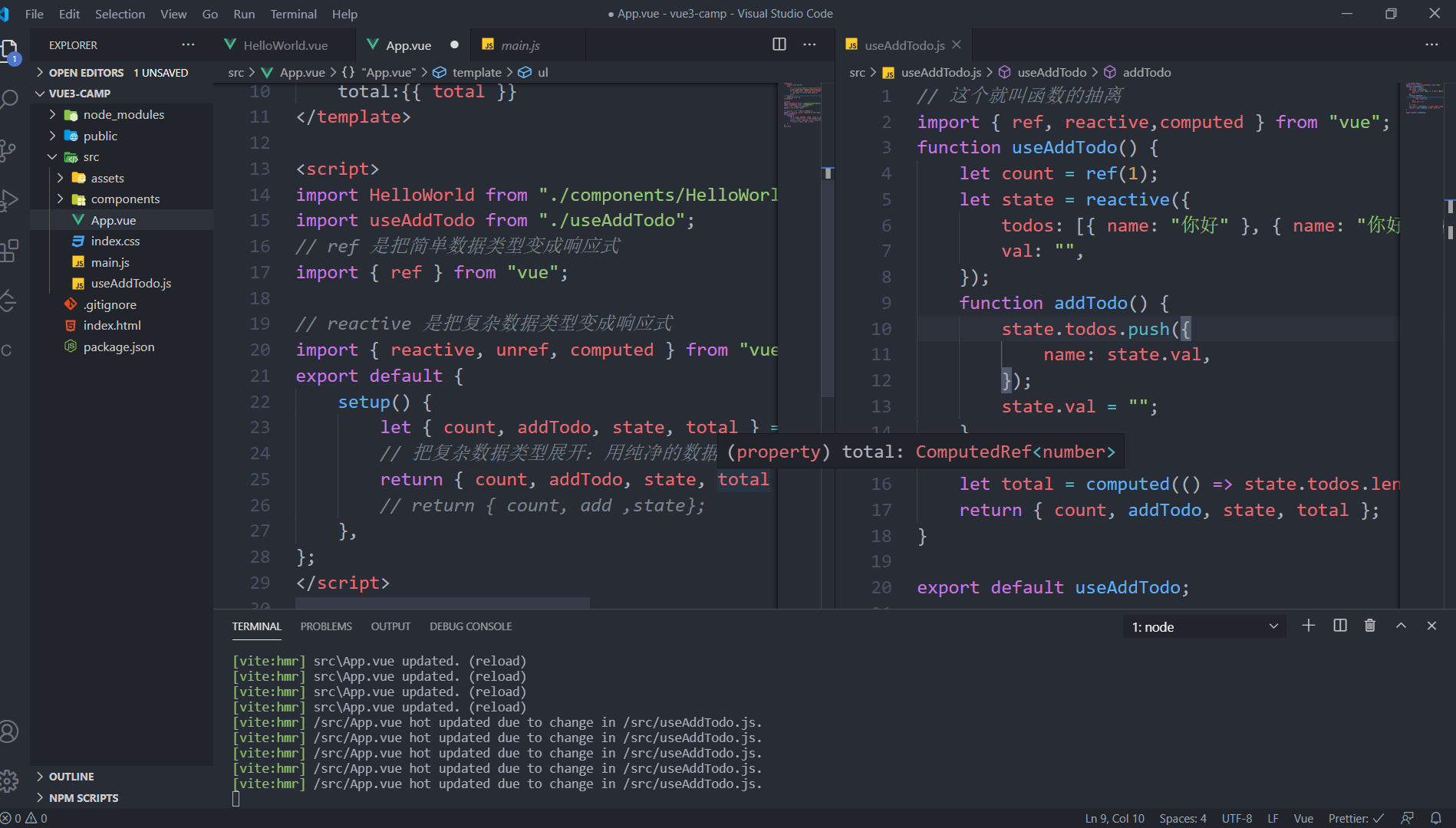Image resolution: width=1456 pixels, height=828 pixels.
Task: Collapse the VUE3-CAMP project folder
Action: pyautogui.click(x=121, y=93)
